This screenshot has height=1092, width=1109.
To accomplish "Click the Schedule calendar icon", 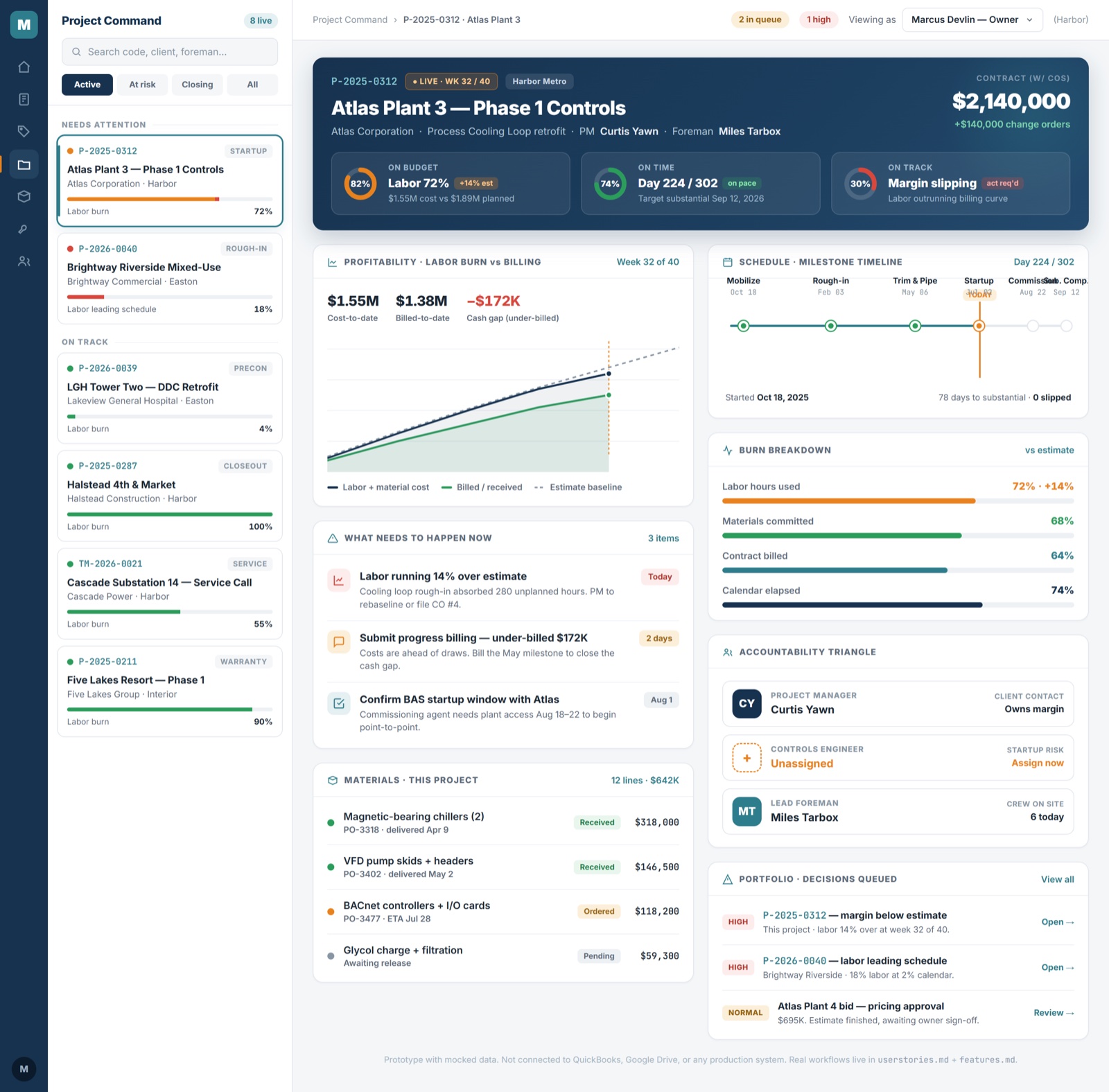I will (x=727, y=262).
